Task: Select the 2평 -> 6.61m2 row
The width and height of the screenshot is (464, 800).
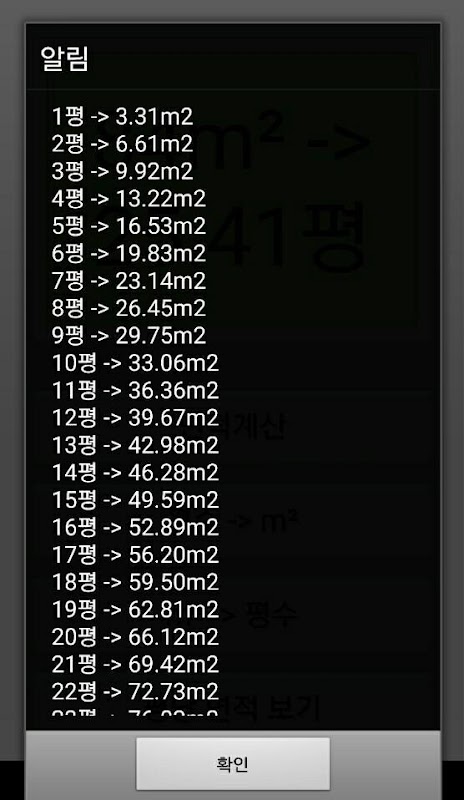Action: 123,144
